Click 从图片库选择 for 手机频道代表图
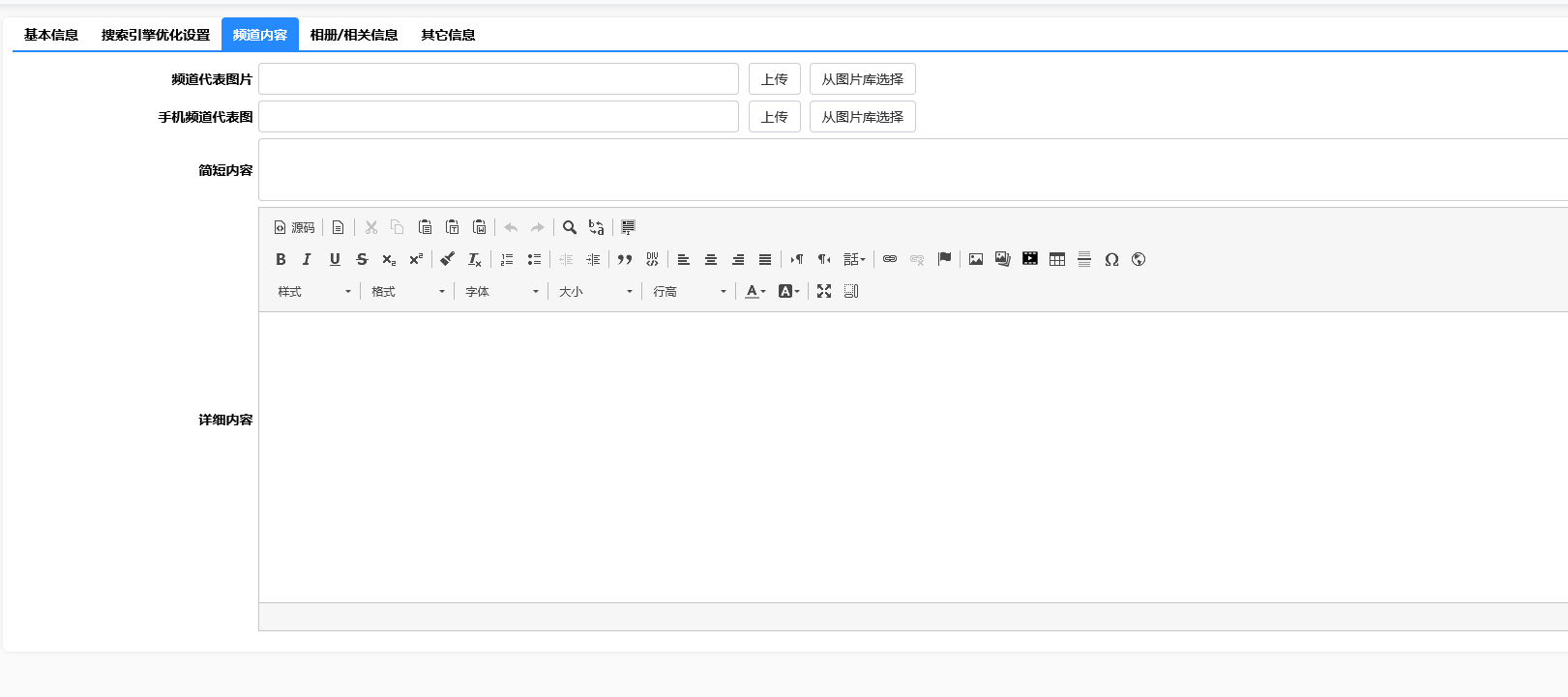This screenshot has height=697, width=1568. click(x=862, y=117)
